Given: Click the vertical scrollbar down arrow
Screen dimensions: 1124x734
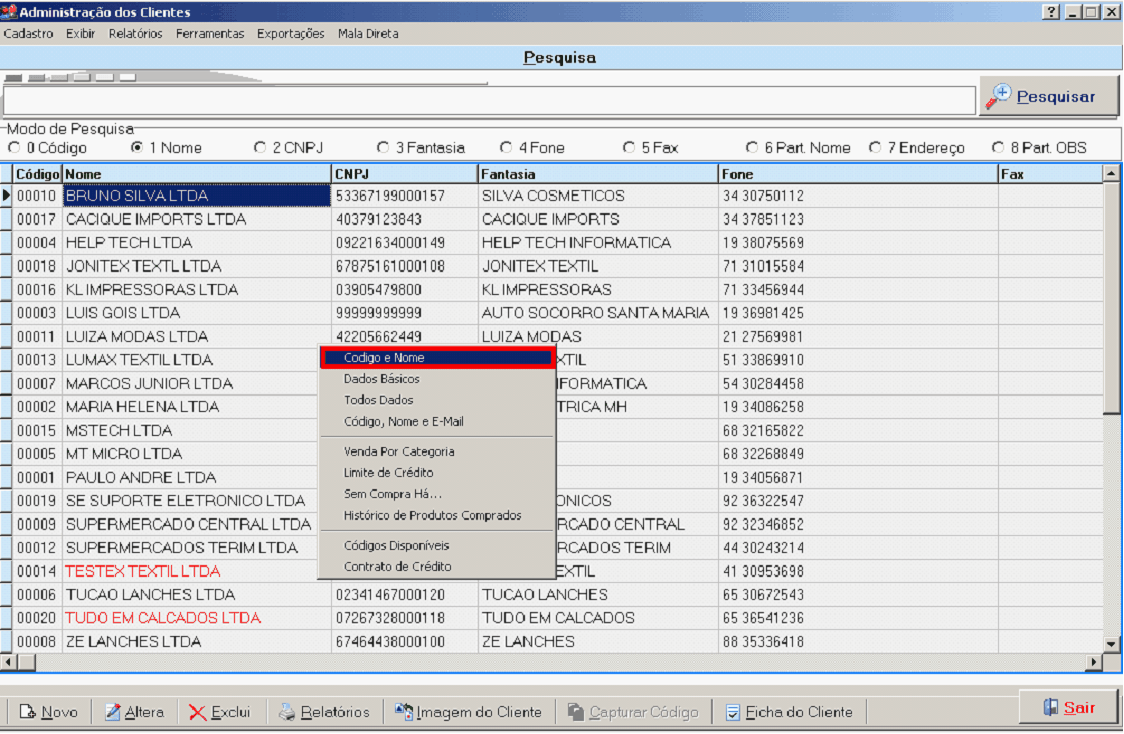Looking at the screenshot, I should click(x=1110, y=643).
